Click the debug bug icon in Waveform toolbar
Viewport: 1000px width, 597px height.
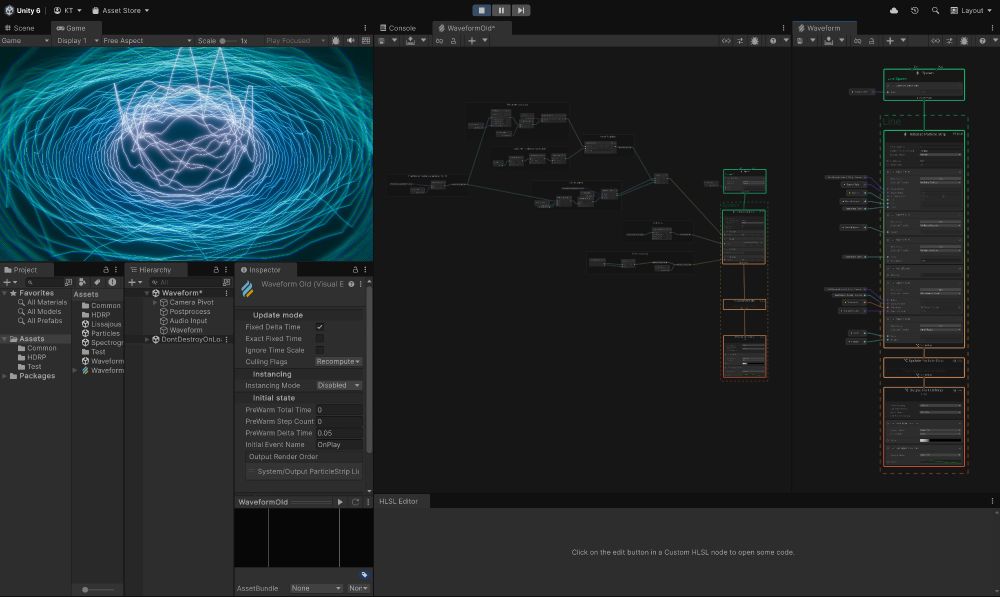(x=964, y=41)
